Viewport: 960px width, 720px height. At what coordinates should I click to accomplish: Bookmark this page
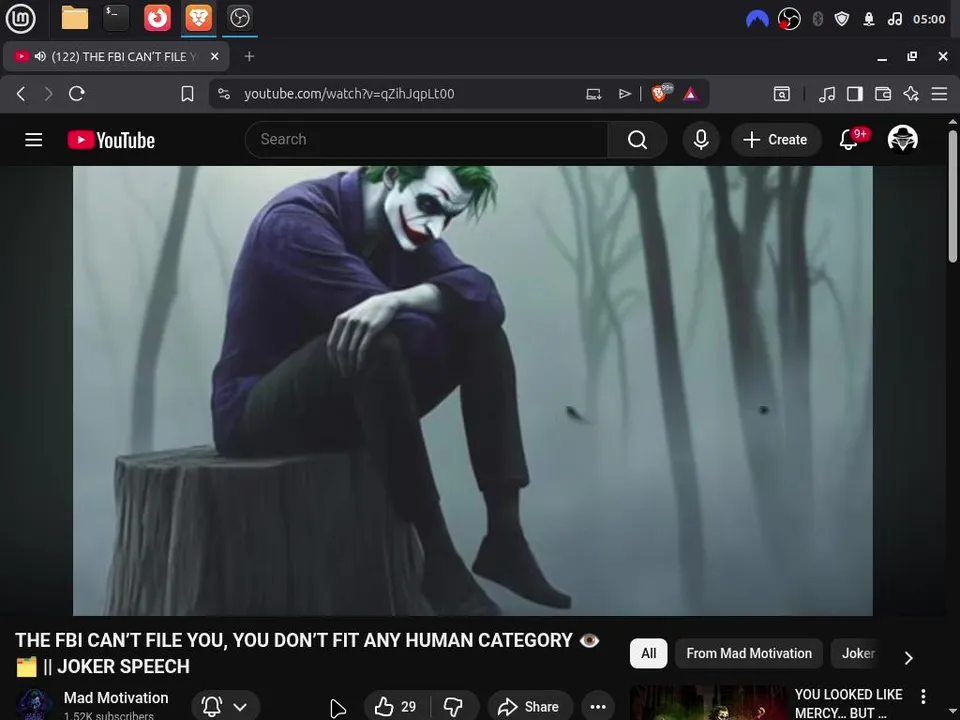(x=187, y=94)
